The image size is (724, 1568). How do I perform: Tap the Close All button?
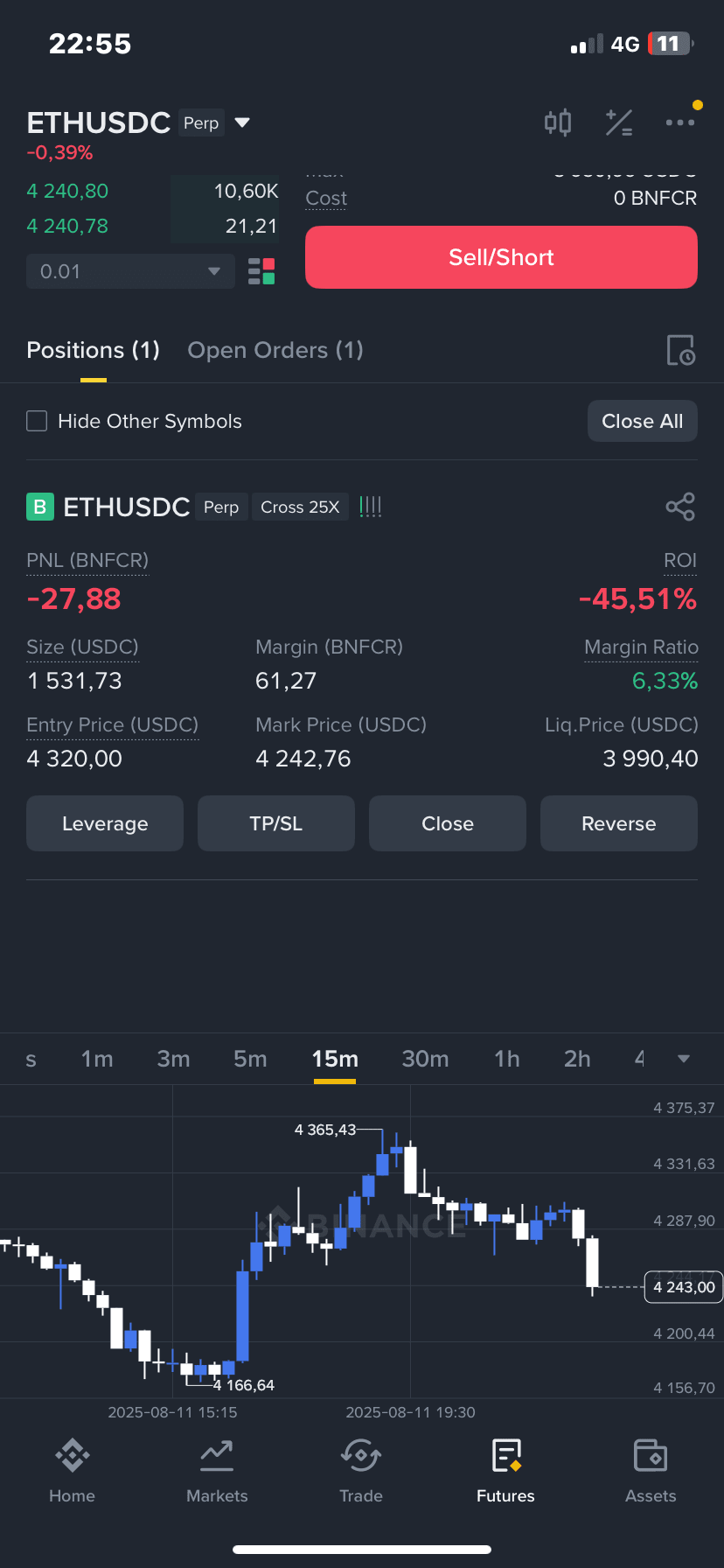pos(643,421)
